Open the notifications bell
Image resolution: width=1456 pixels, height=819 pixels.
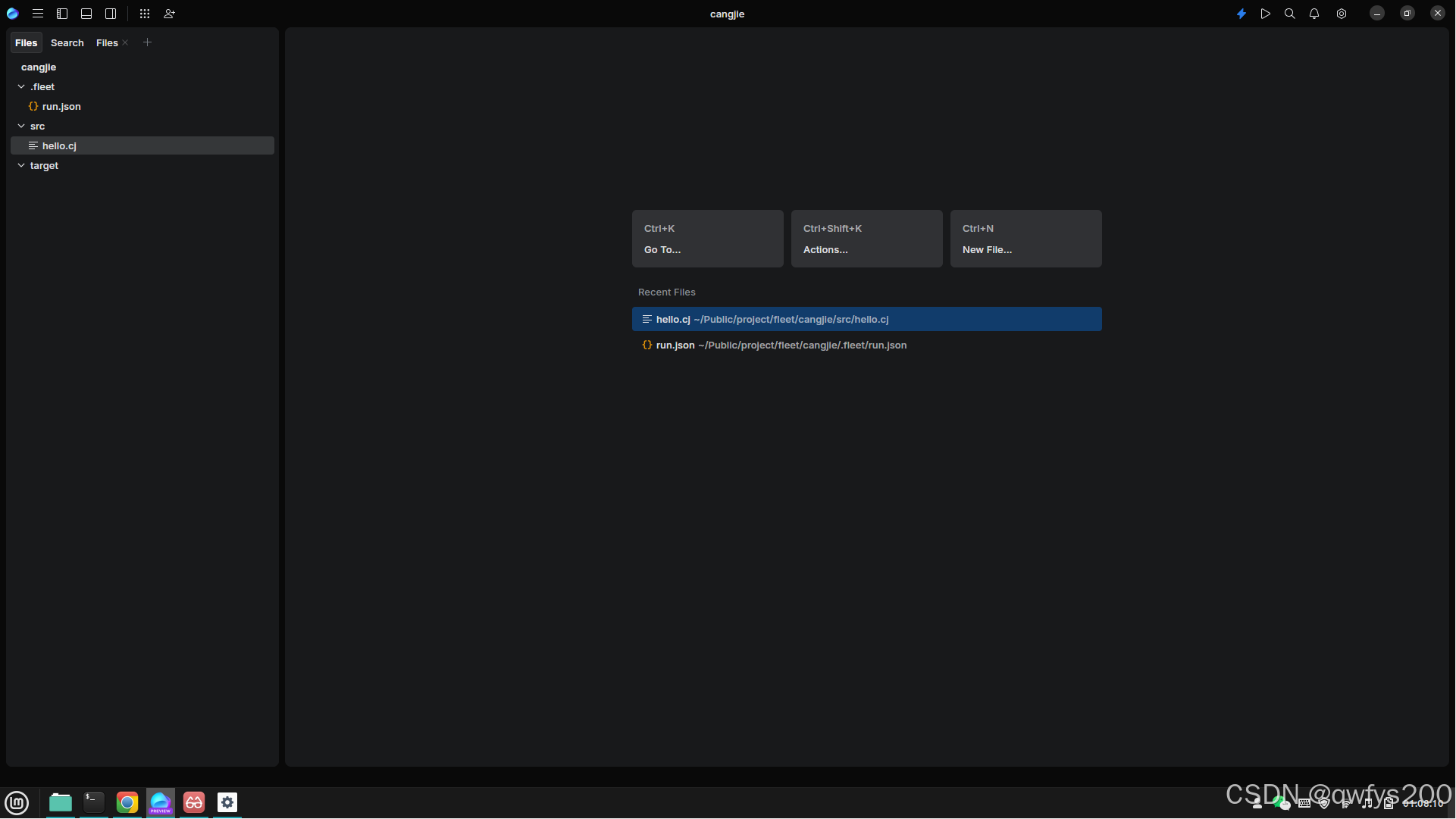[x=1314, y=14]
